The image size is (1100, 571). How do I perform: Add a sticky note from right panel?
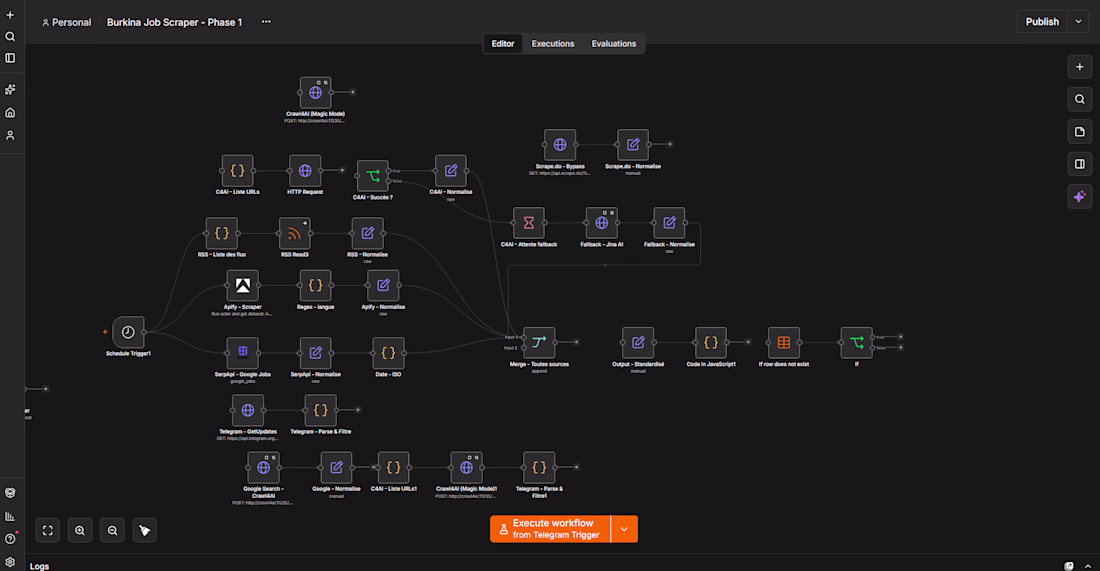pyautogui.click(x=1080, y=132)
